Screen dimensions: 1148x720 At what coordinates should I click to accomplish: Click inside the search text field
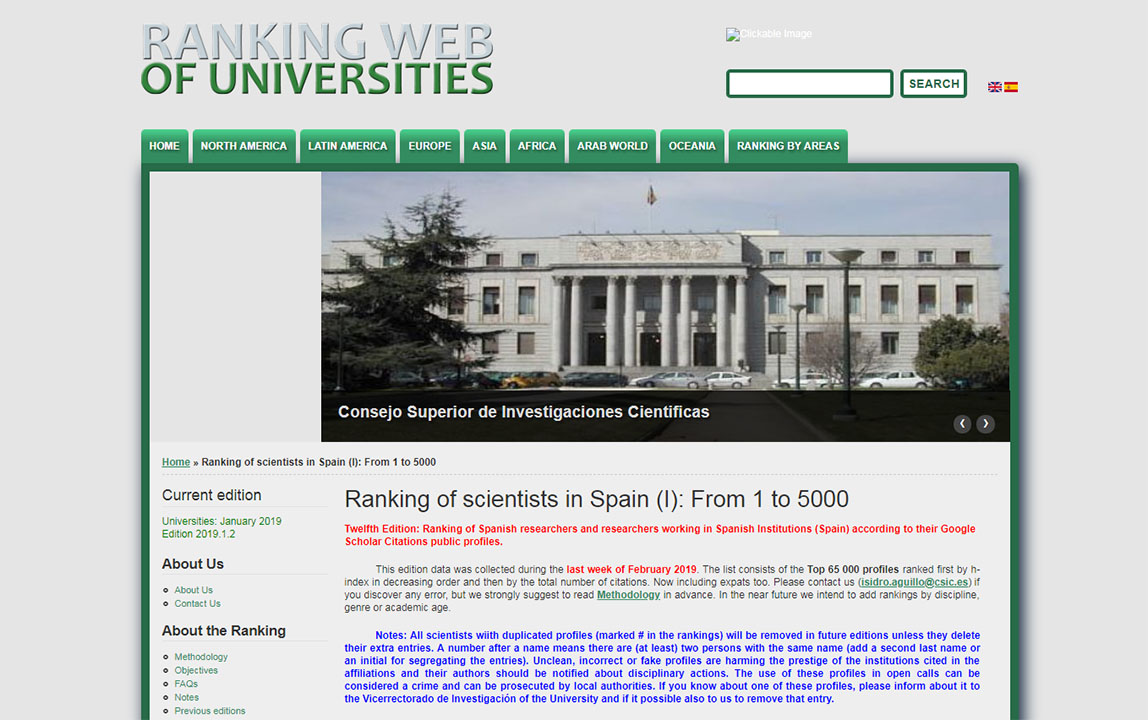click(x=809, y=84)
